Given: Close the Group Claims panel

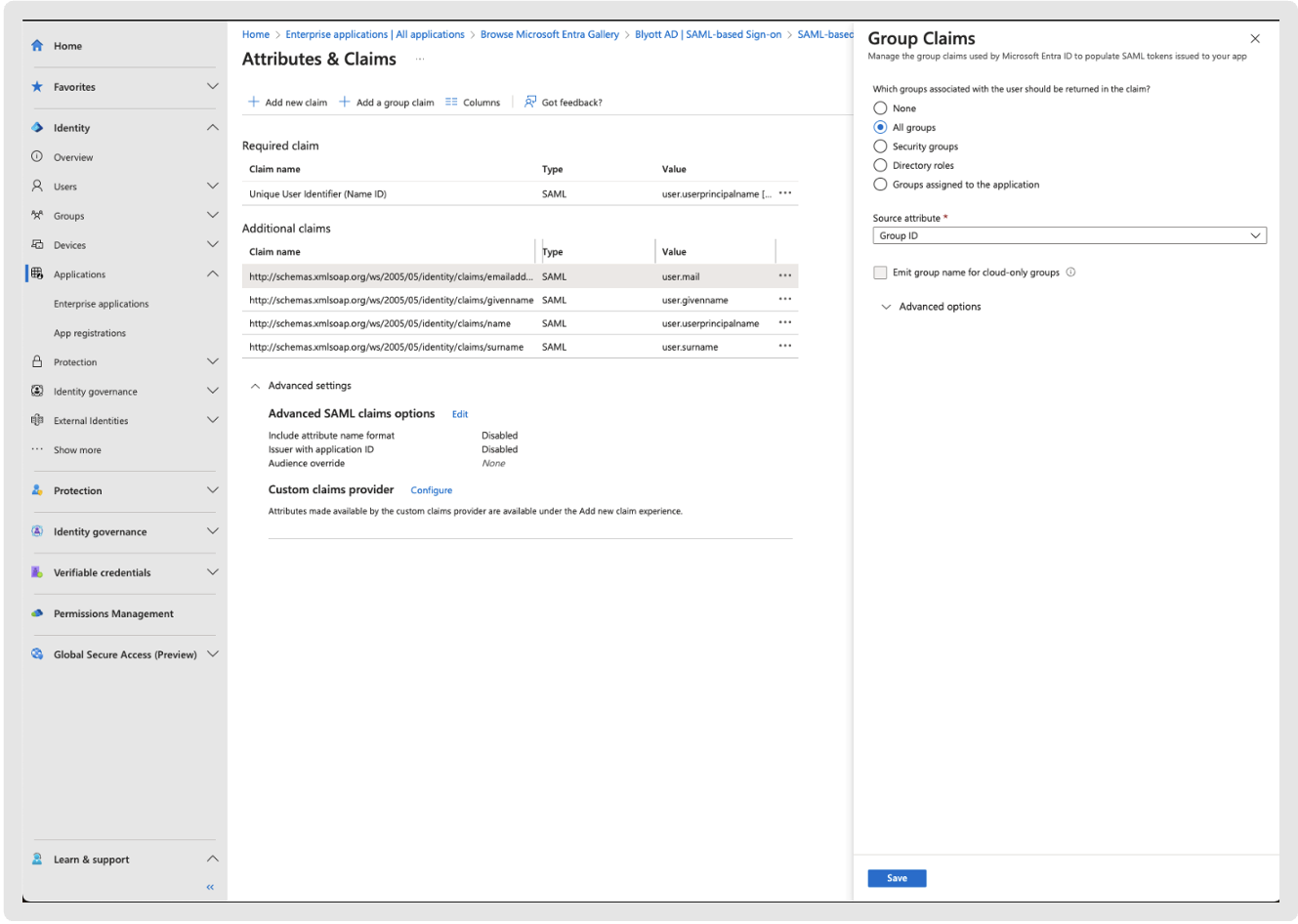Looking at the screenshot, I should [1255, 39].
